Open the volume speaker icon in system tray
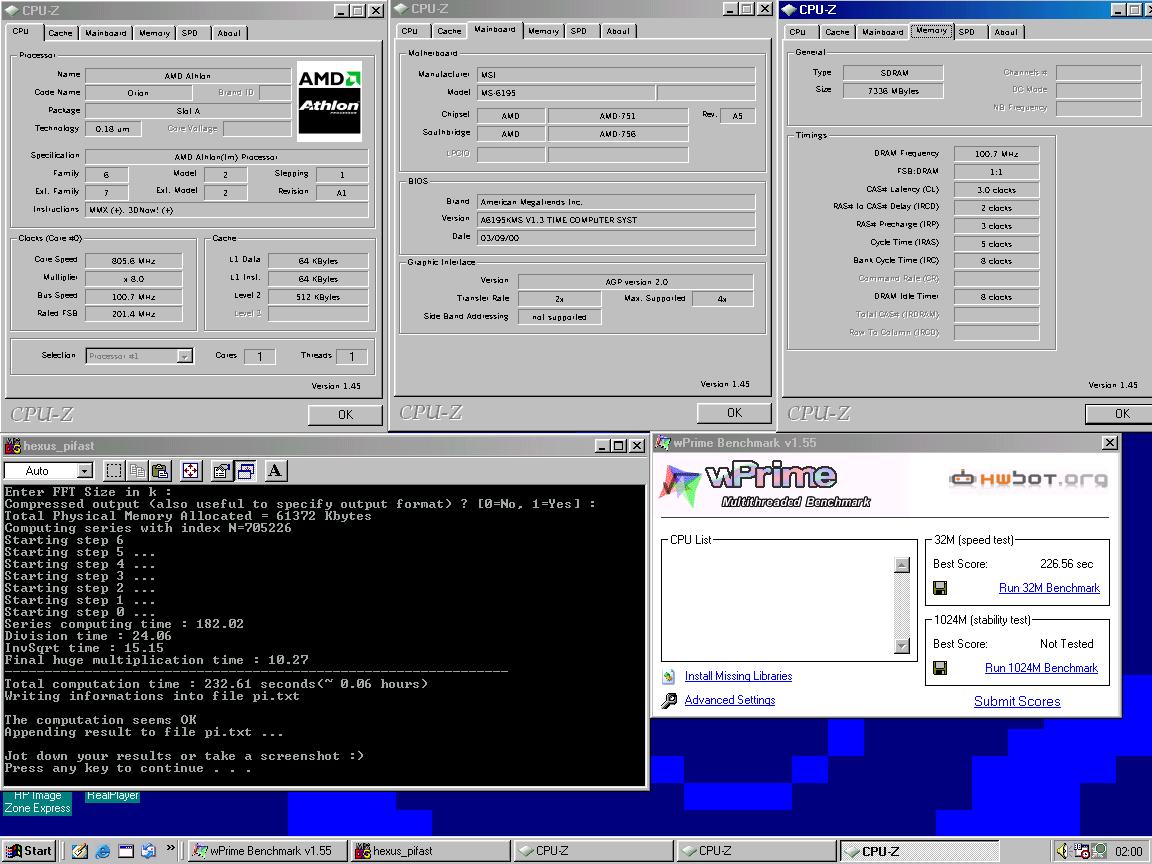This screenshot has height=864, width=1152. coord(1062,851)
